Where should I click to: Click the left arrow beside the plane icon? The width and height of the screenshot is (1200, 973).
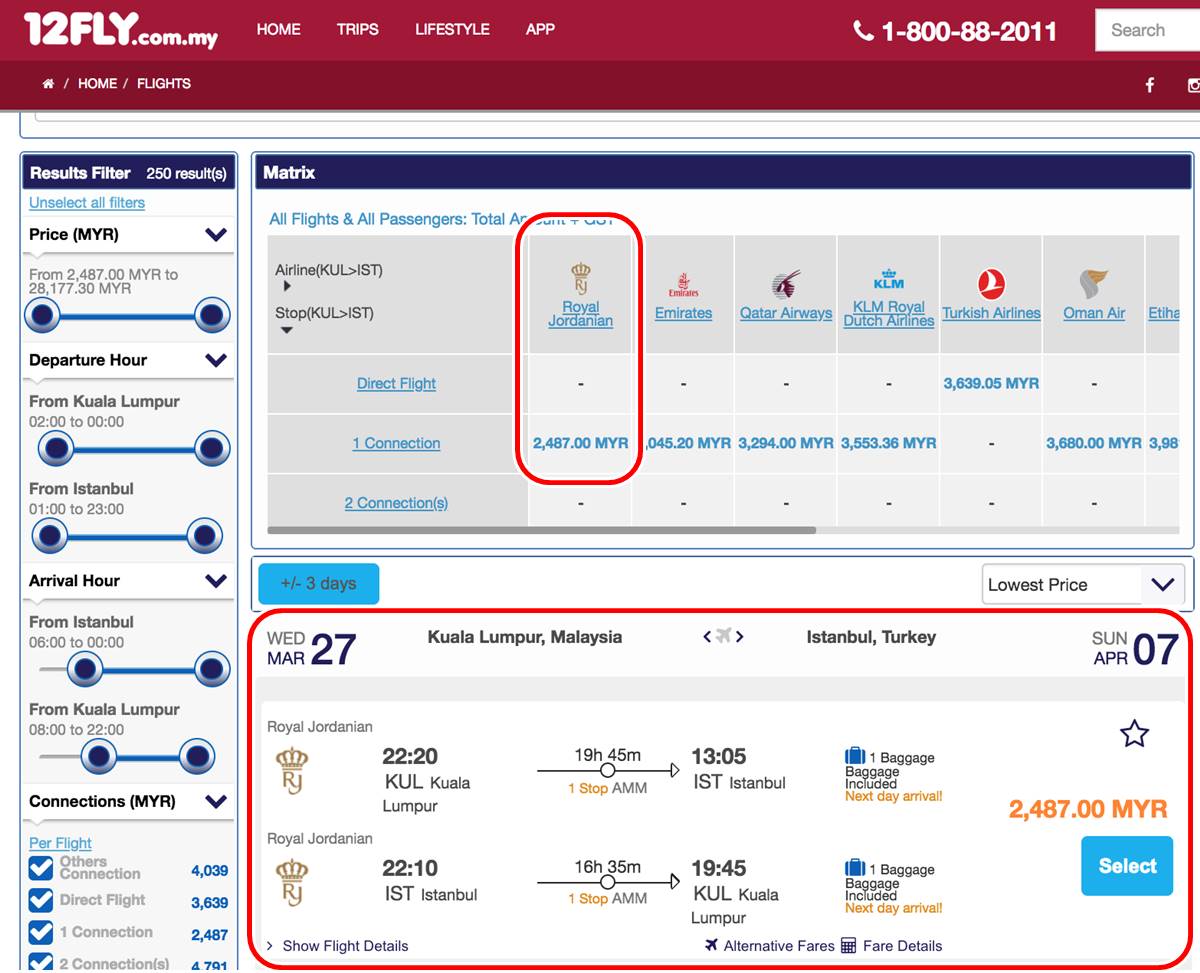(x=707, y=637)
